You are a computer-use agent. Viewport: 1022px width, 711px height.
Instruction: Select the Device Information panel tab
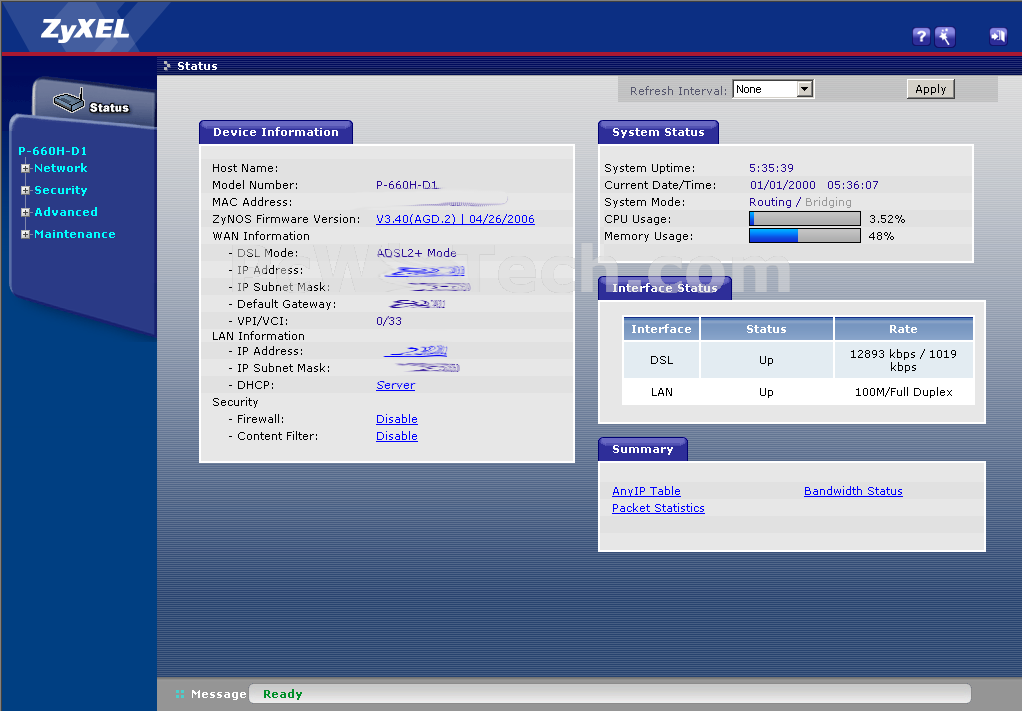276,132
